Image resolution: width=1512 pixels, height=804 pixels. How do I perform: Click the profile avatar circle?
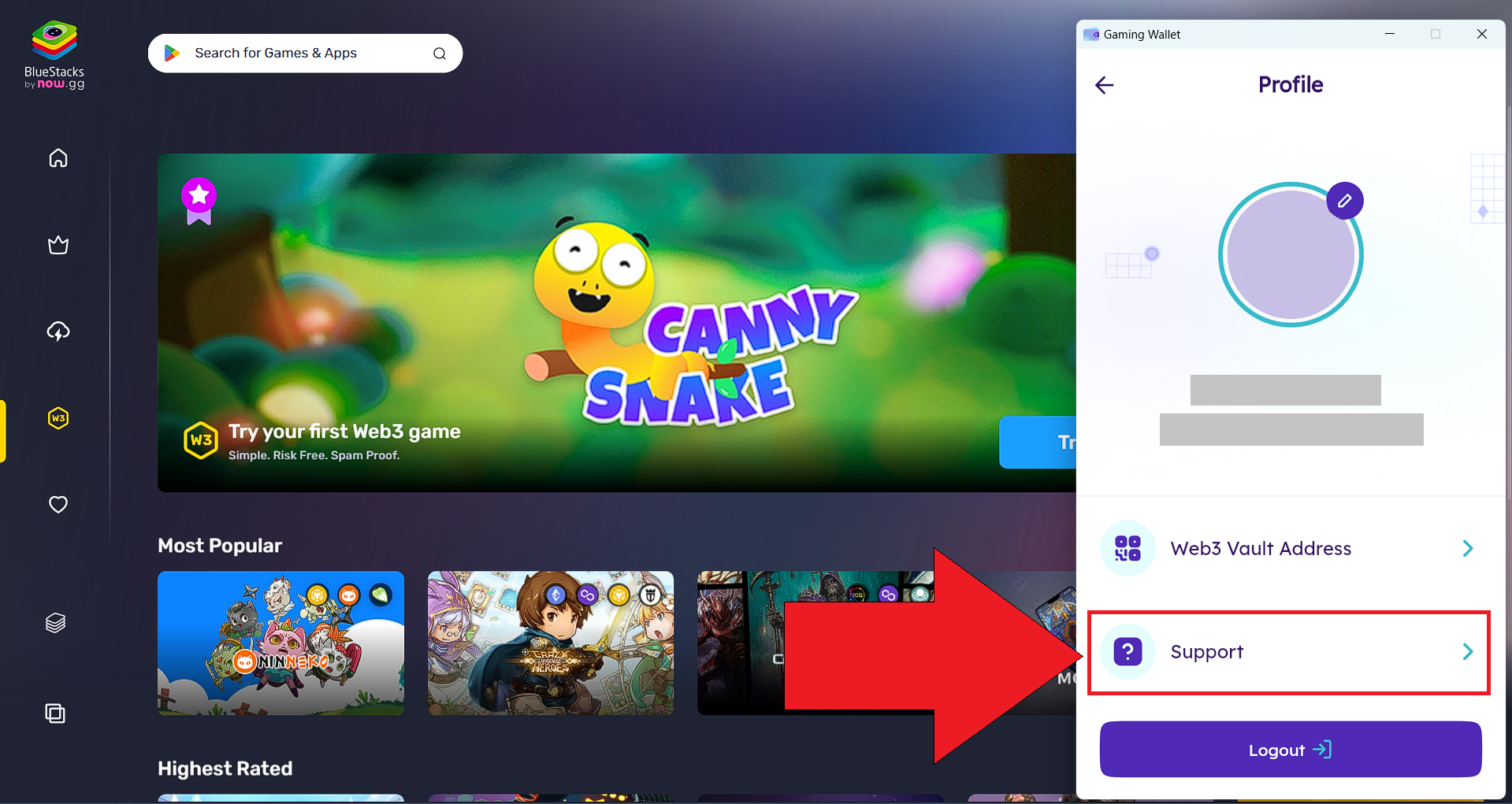pos(1291,255)
